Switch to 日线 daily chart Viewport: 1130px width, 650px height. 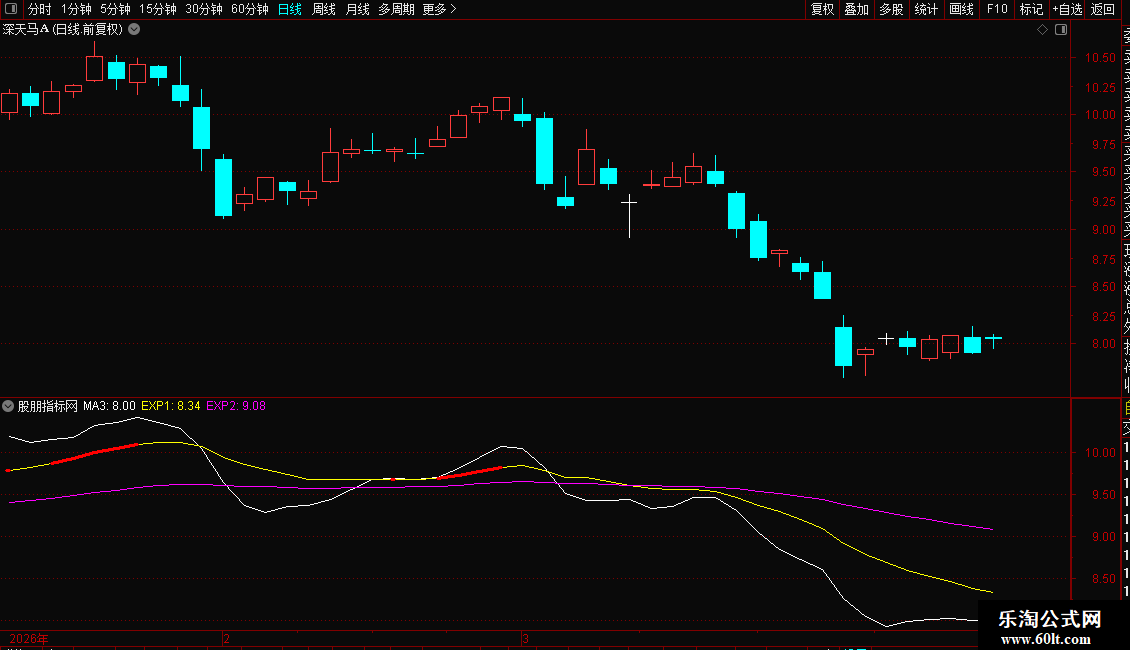(x=290, y=9)
